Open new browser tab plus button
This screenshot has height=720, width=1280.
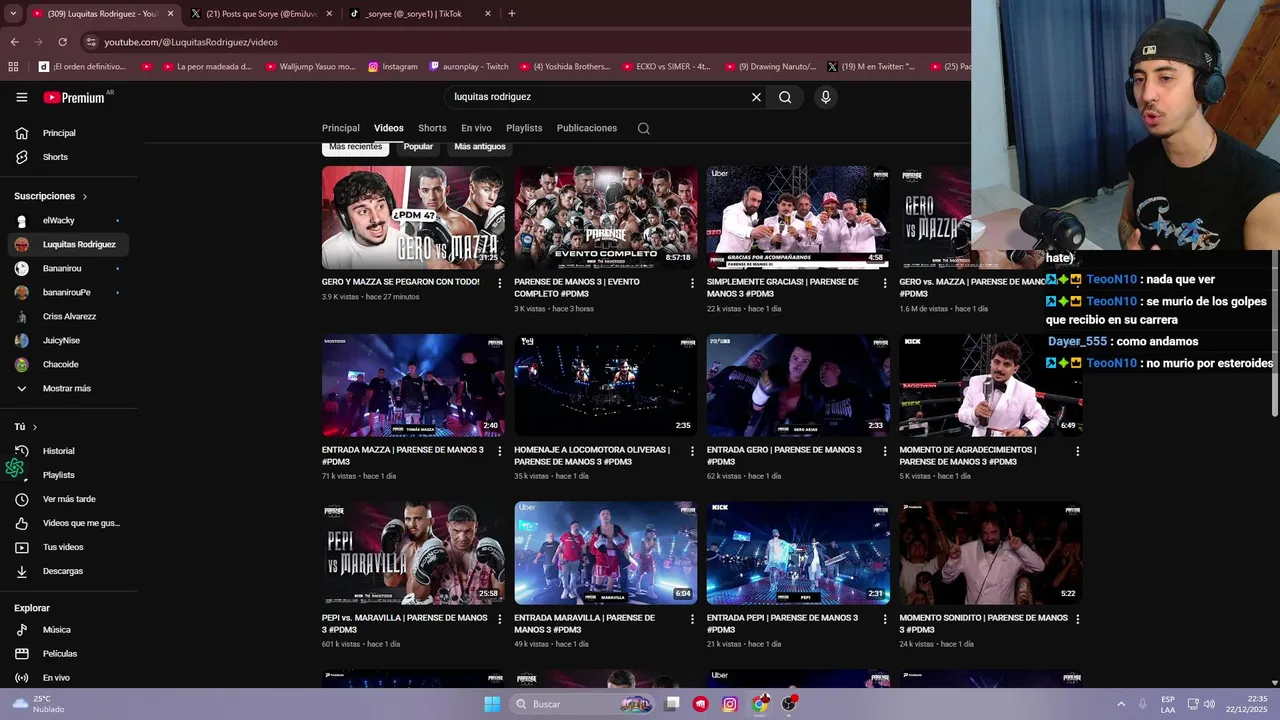[511, 14]
